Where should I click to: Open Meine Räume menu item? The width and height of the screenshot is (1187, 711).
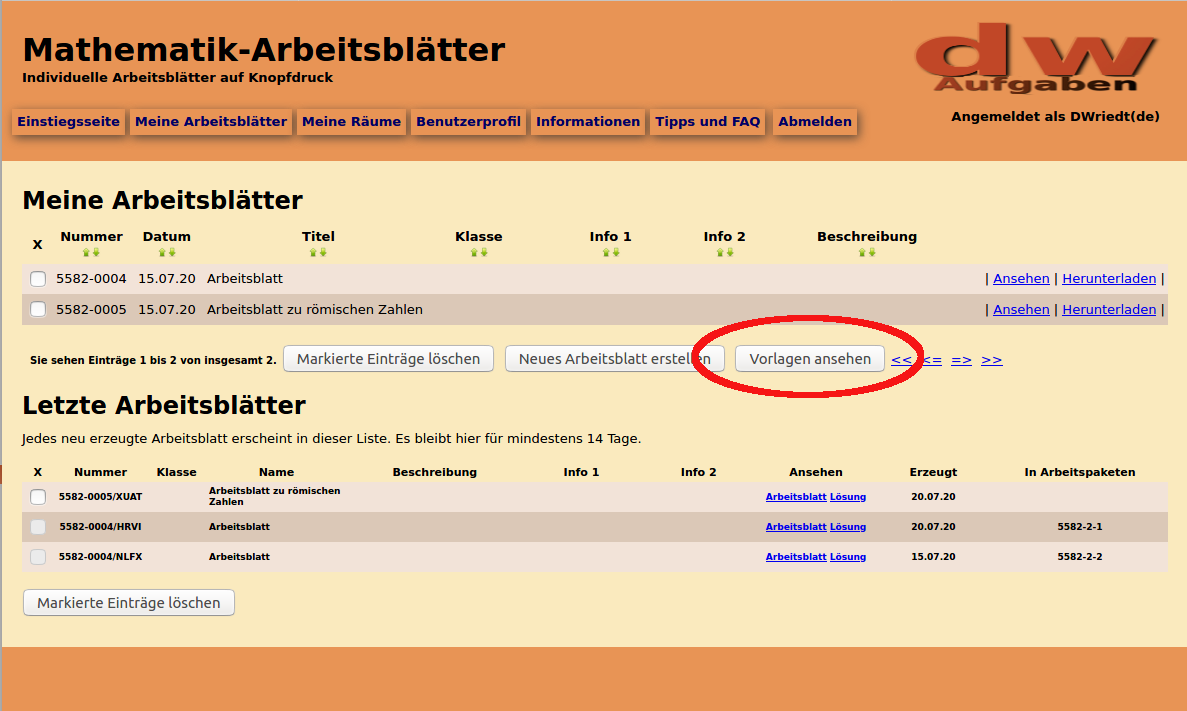(x=351, y=122)
